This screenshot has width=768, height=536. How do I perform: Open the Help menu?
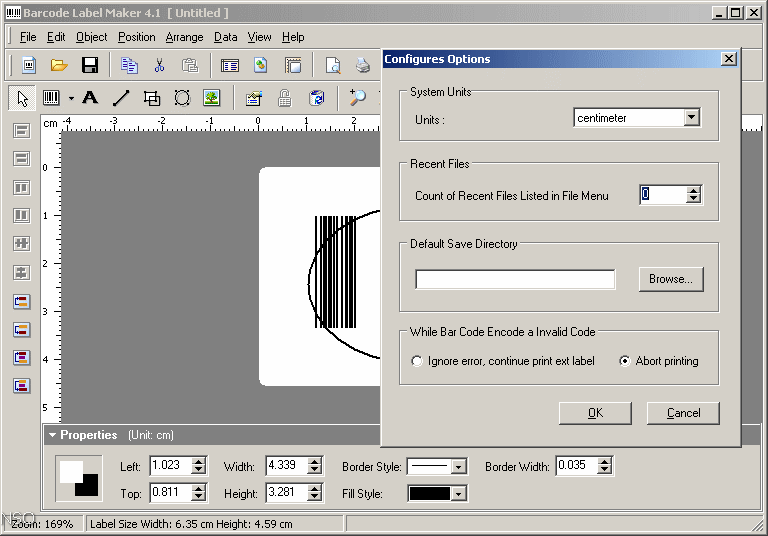293,37
